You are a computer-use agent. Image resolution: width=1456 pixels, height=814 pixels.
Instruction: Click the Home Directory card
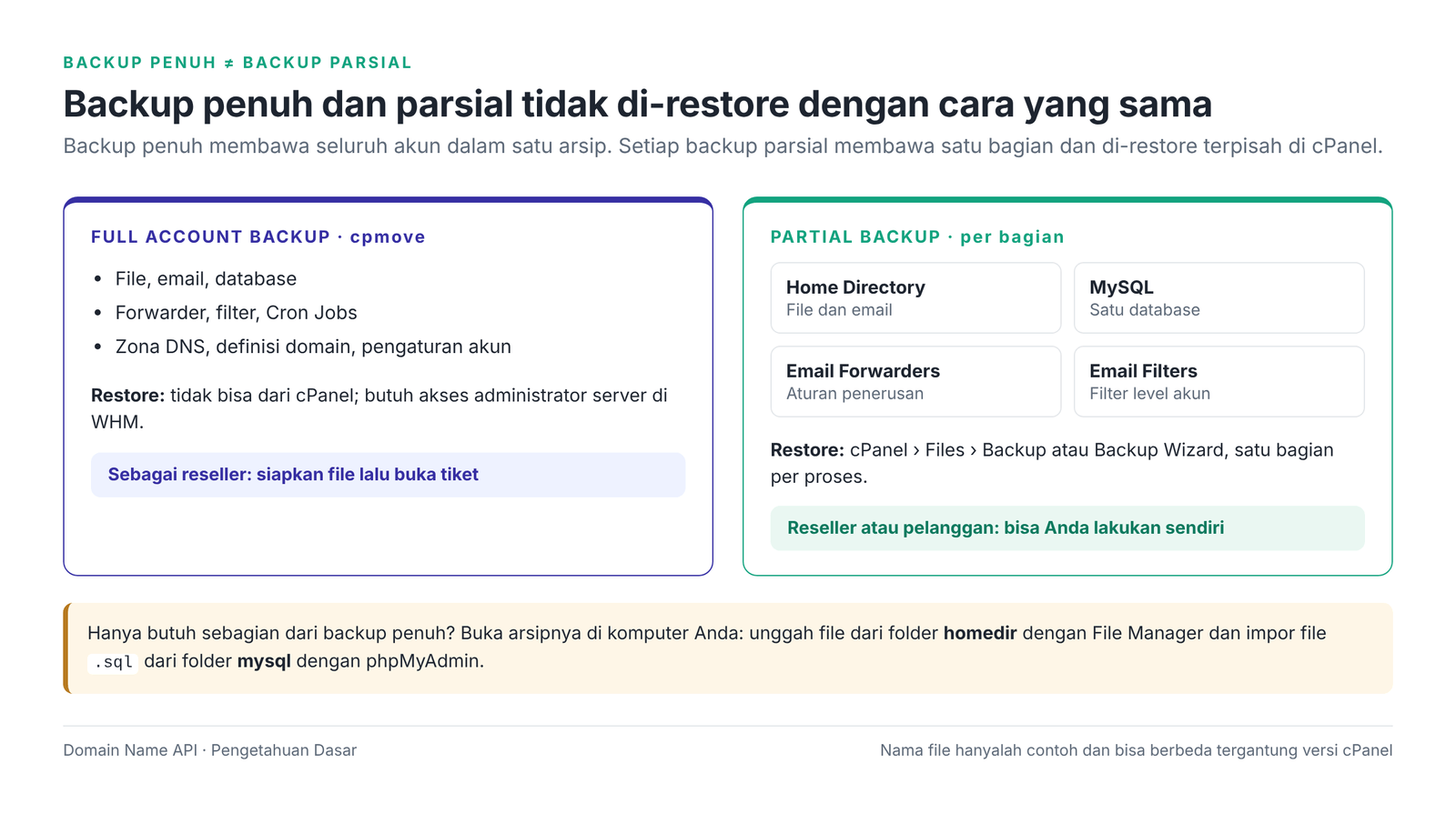[x=915, y=298]
